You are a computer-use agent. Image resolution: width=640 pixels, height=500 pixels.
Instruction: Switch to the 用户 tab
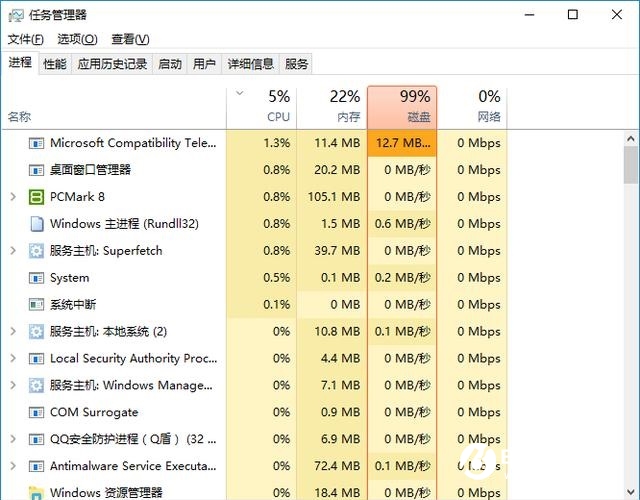[204, 64]
